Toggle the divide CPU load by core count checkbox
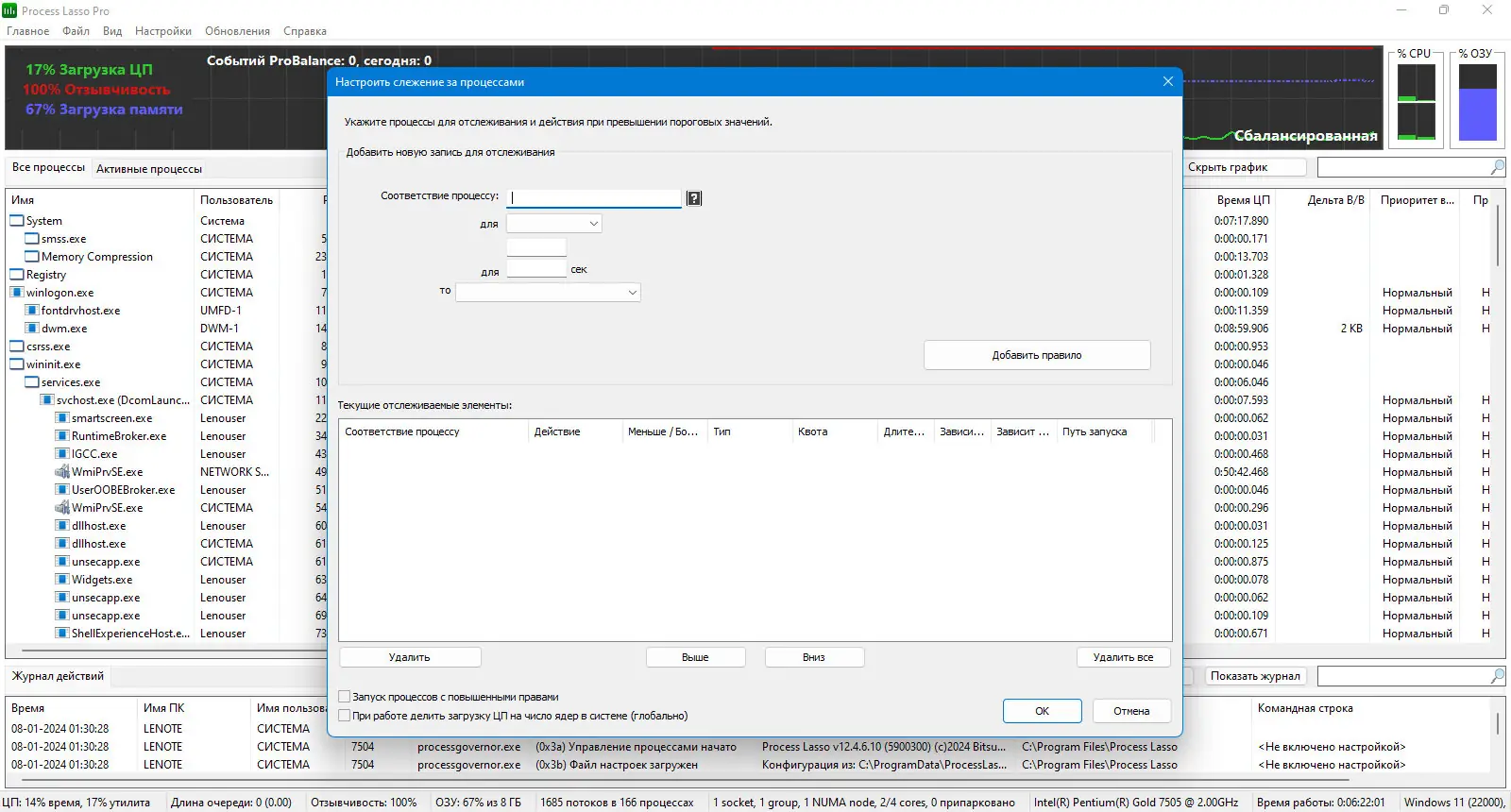Image resolution: width=1511 pixels, height=812 pixels. coord(345,716)
